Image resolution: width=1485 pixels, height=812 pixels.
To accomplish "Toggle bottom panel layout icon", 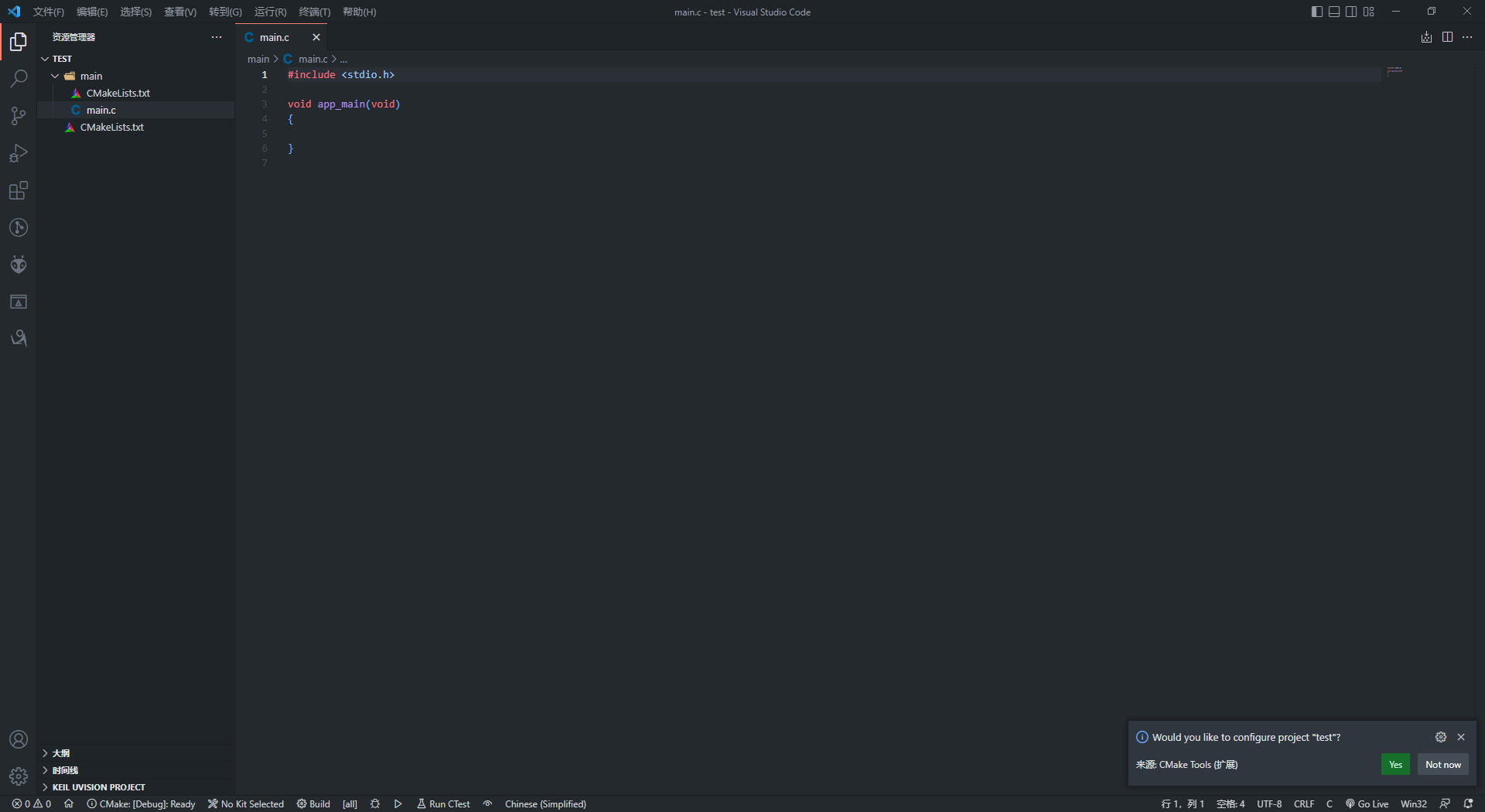I will (x=1334, y=12).
